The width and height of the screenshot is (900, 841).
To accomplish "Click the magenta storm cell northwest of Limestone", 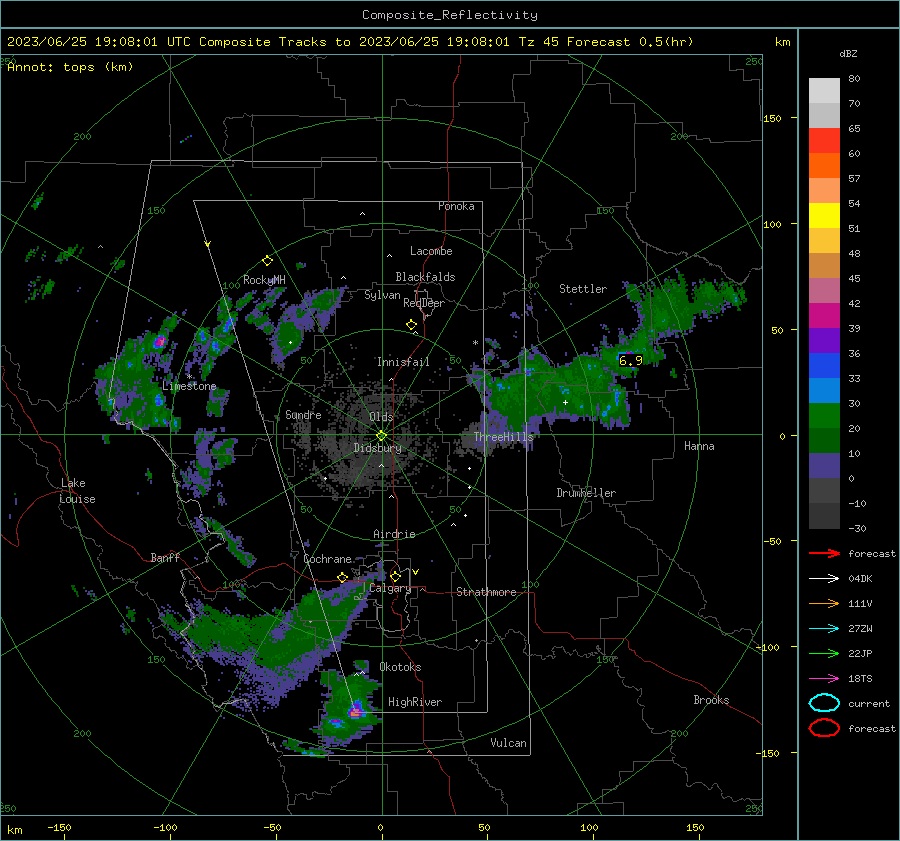I will 160,342.
